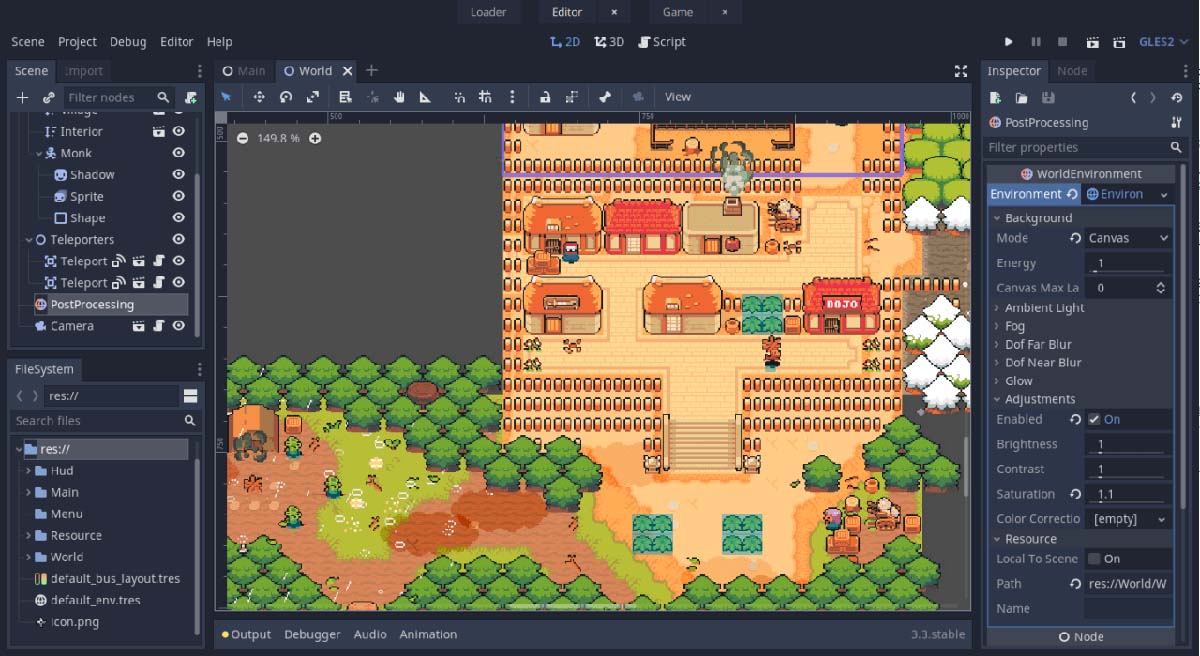Toggle distraction-free mode in viewport
This screenshot has height=656, width=1200.
(x=961, y=71)
